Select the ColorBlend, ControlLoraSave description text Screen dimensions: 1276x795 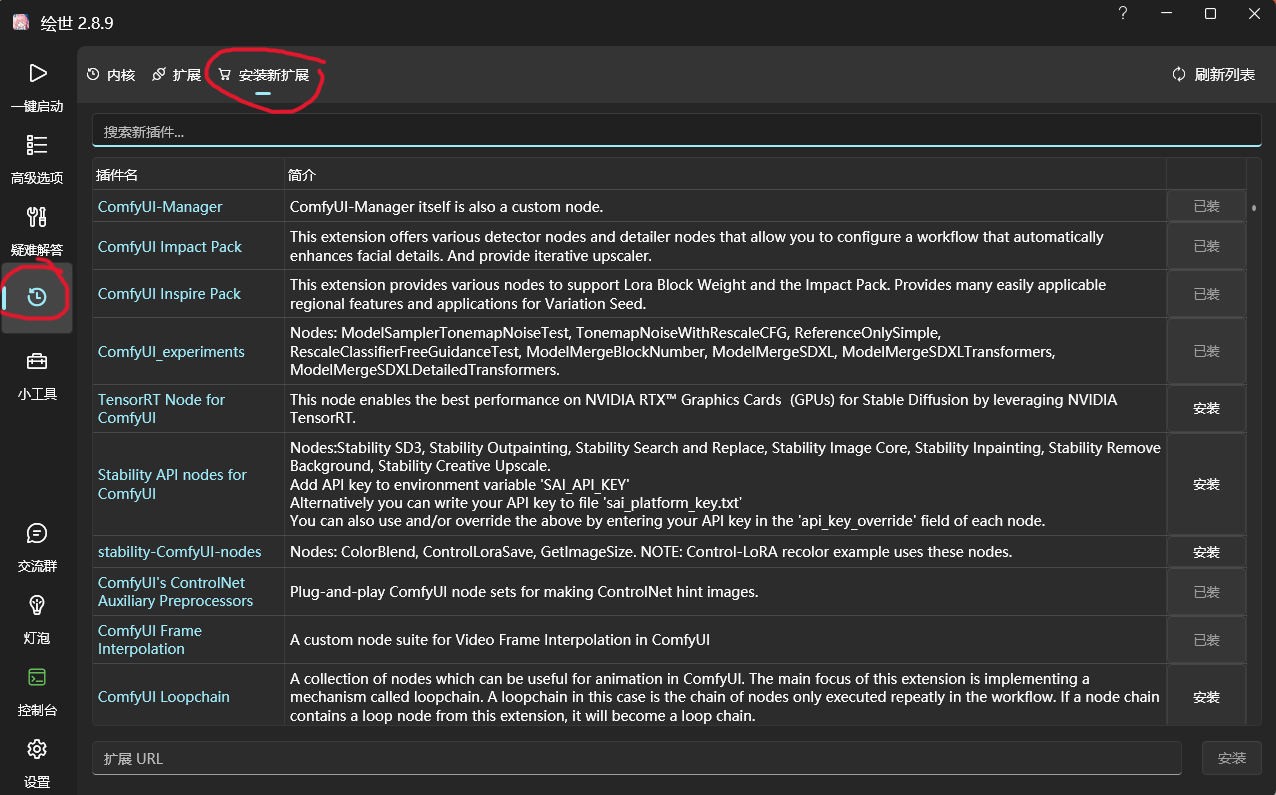(x=651, y=552)
